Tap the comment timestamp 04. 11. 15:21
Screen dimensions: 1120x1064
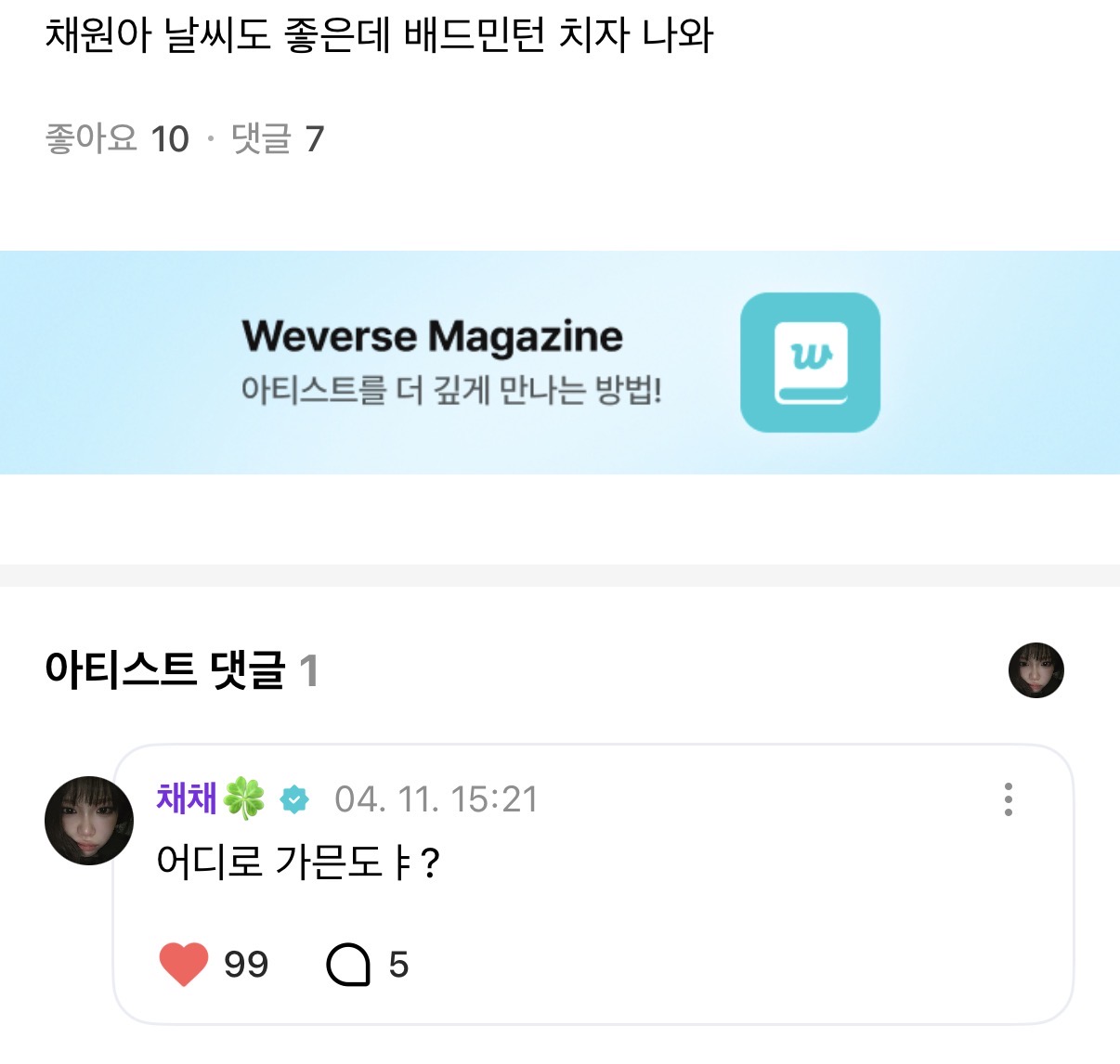pos(436,799)
